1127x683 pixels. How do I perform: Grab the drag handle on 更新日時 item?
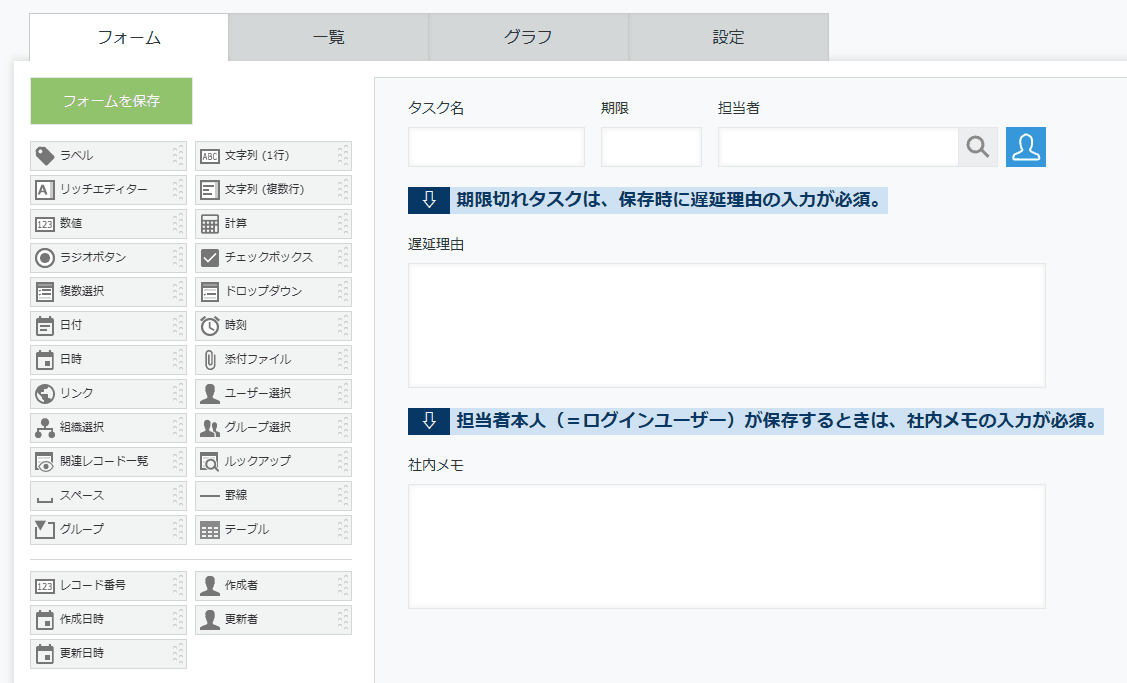point(178,654)
